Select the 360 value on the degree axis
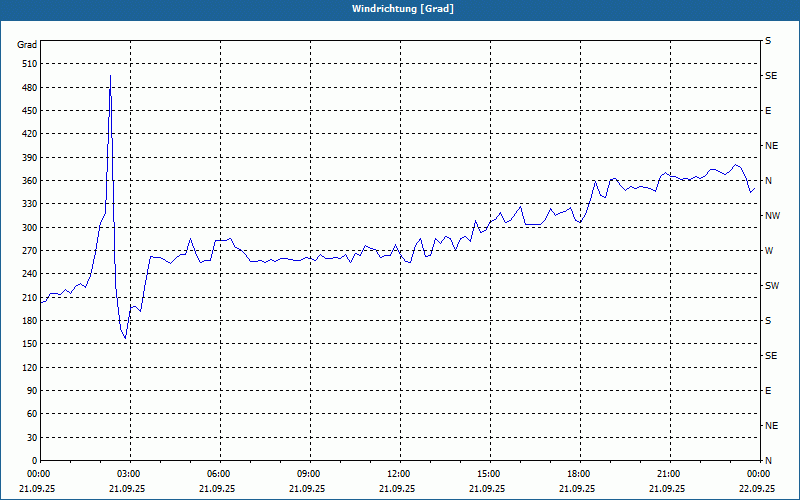Screen dimensions: 800x500 pyautogui.click(x=30, y=181)
